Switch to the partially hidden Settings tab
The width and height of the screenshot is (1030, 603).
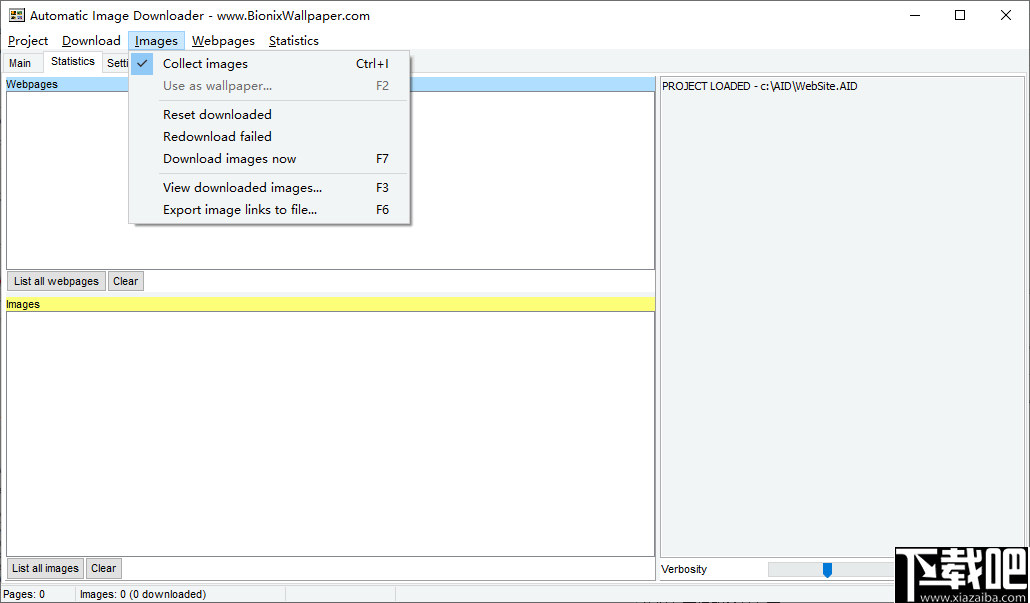(x=117, y=63)
